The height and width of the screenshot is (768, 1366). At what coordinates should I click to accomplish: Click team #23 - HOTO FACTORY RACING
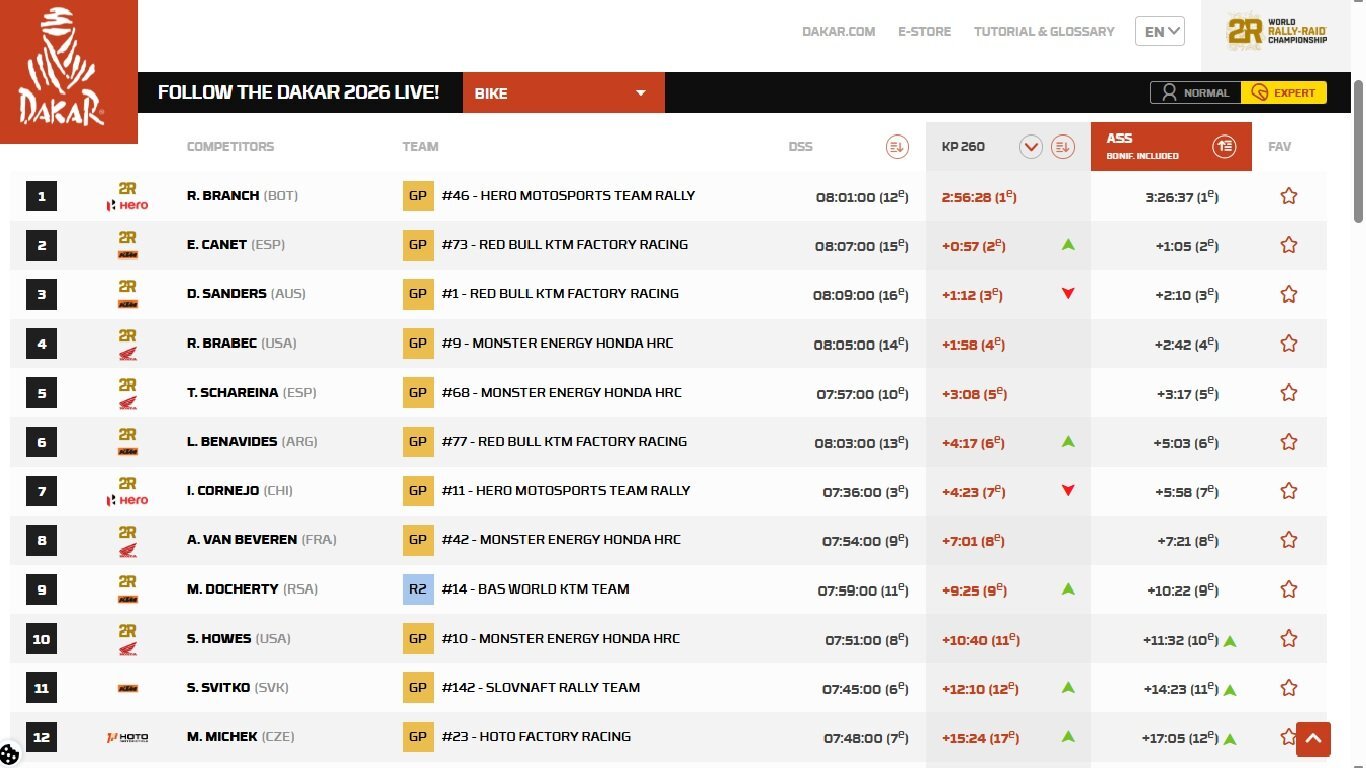pos(536,737)
